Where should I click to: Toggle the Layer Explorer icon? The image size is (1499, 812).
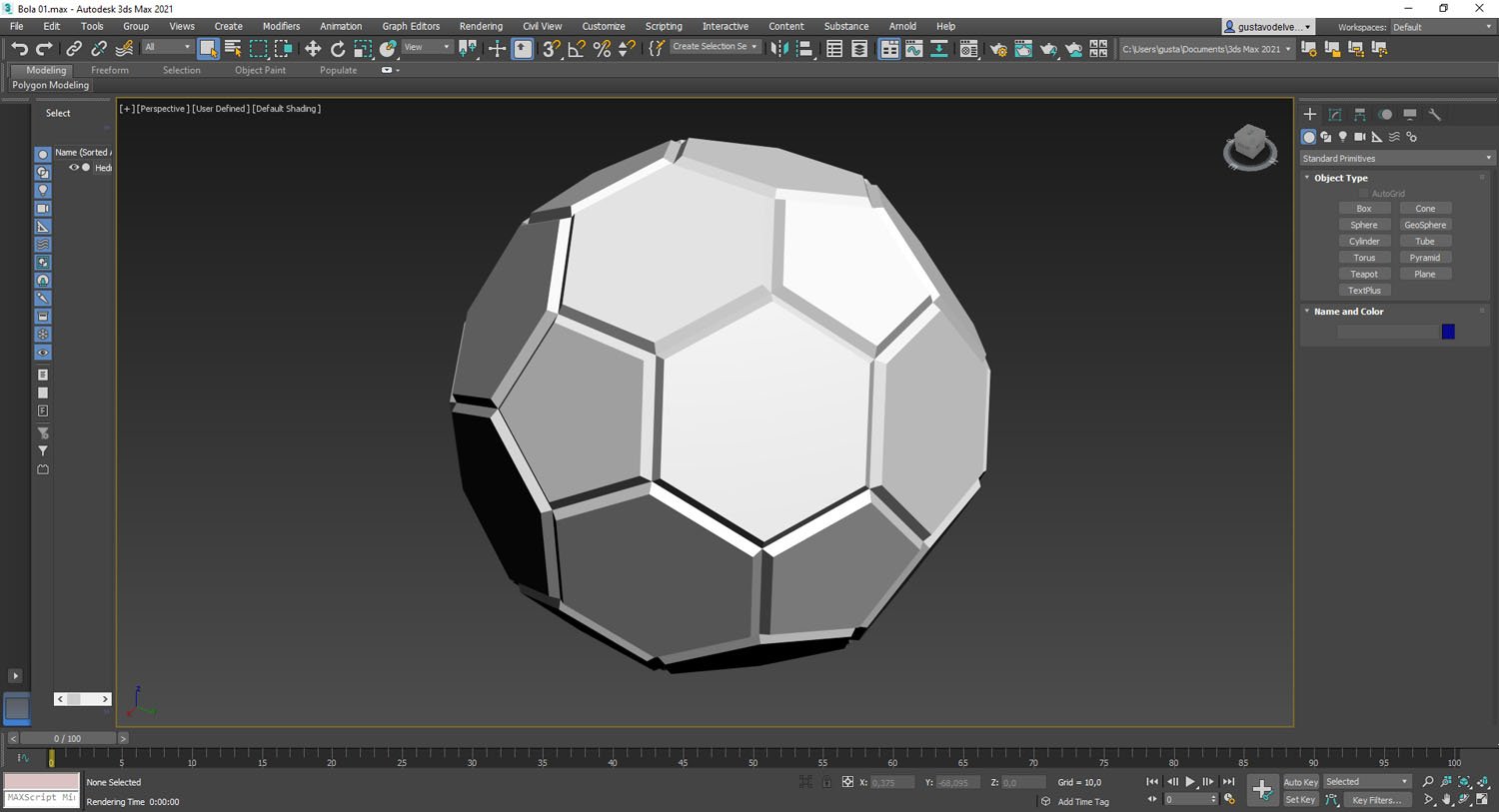859,48
